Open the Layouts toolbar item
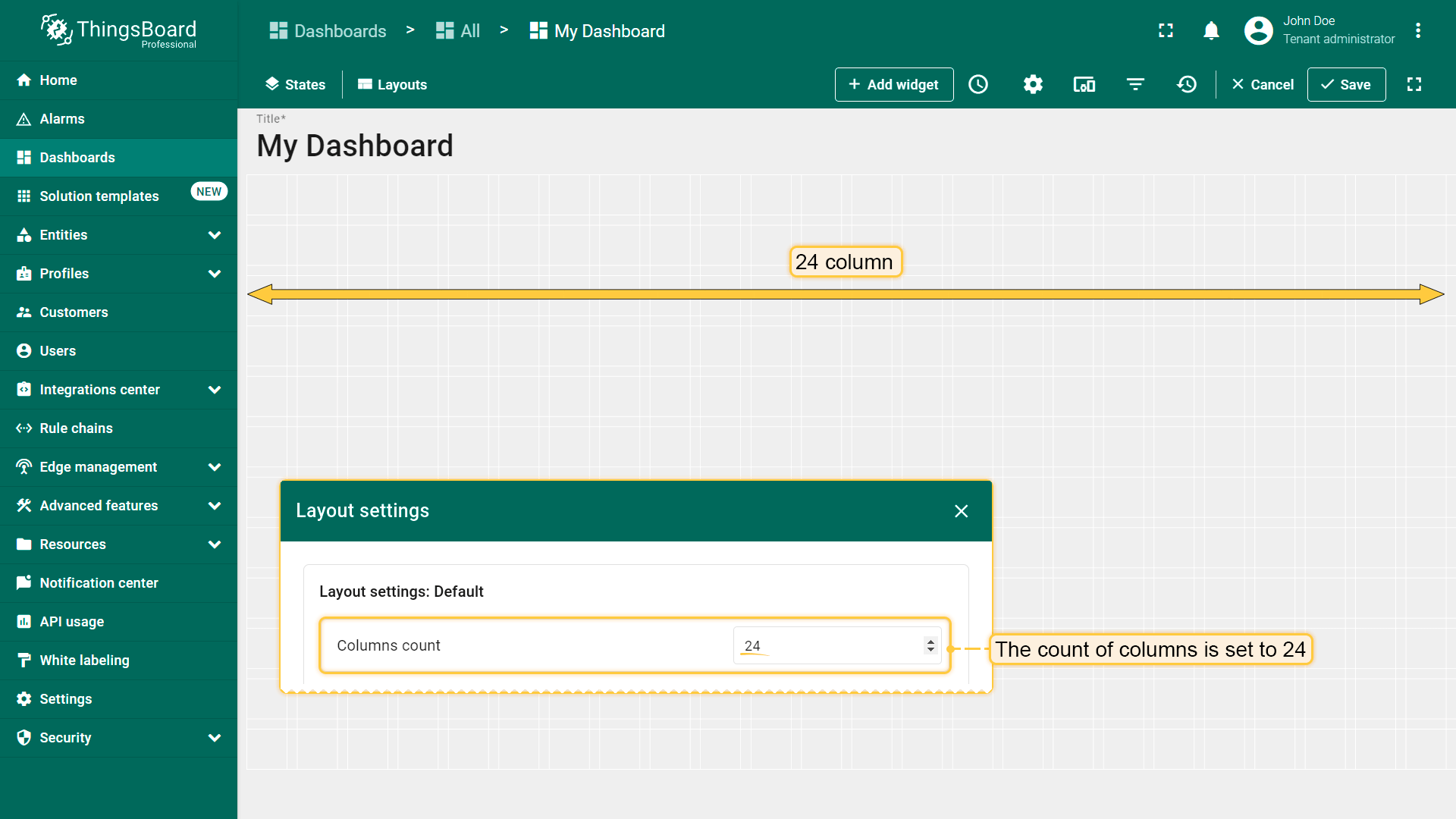This screenshot has height=819, width=1456. (x=392, y=84)
